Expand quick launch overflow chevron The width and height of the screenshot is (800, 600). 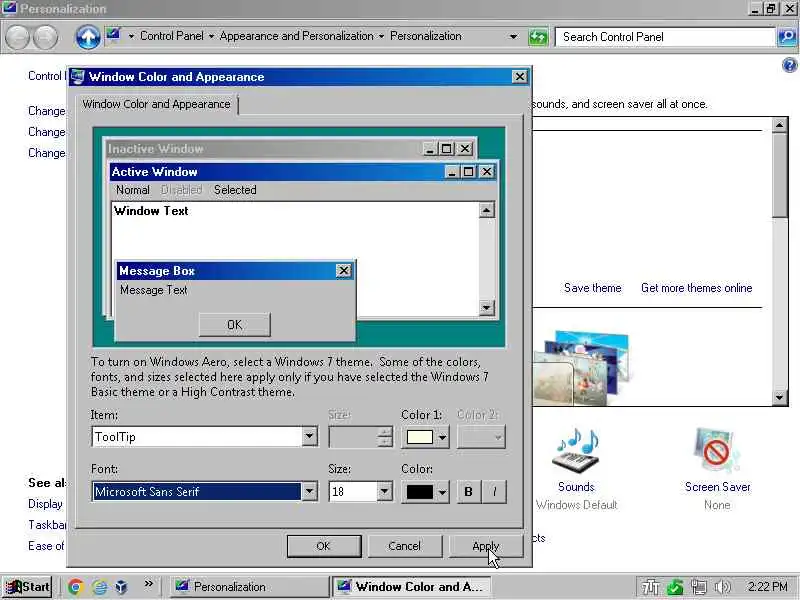[x=148, y=583]
